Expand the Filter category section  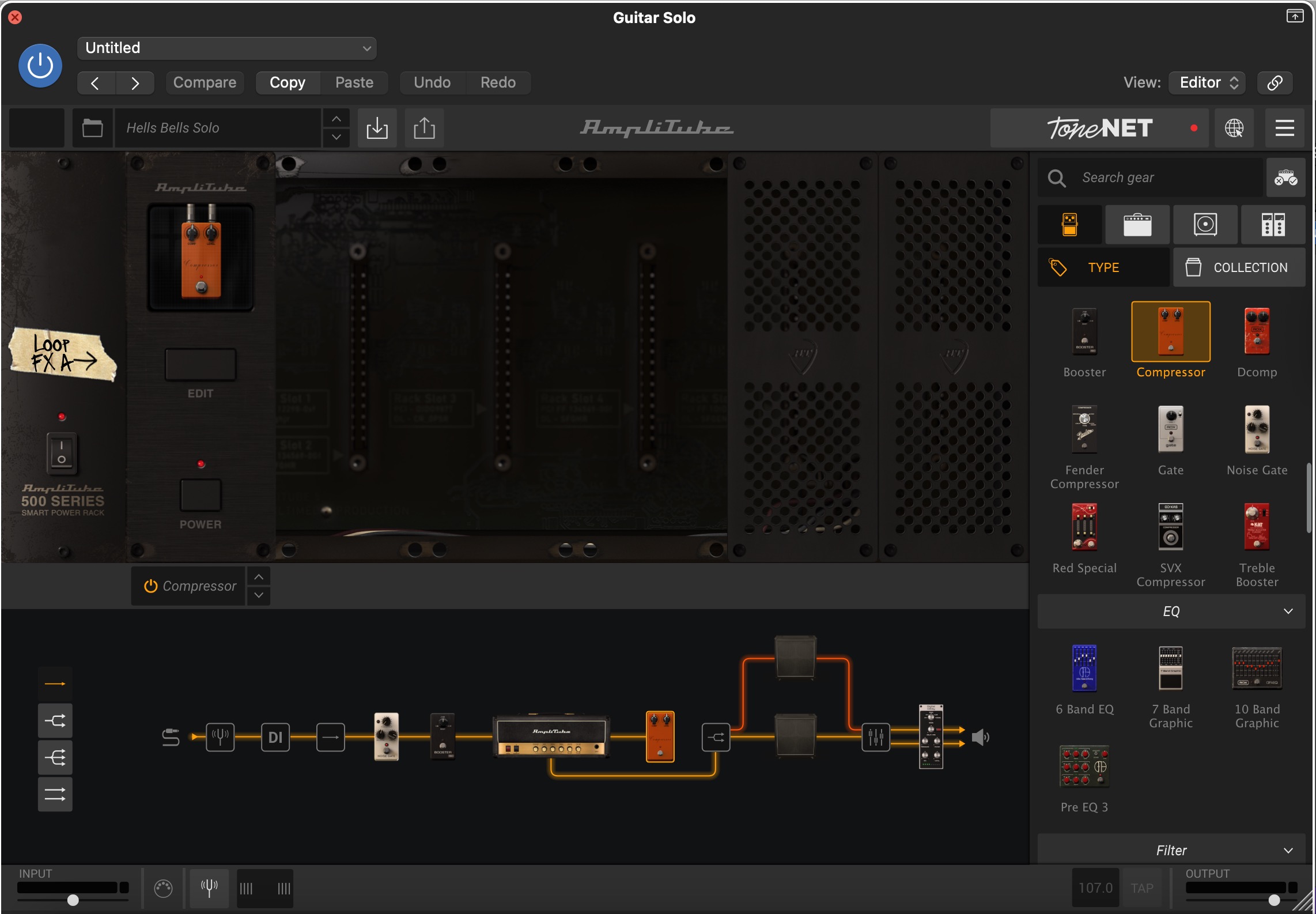1171,850
